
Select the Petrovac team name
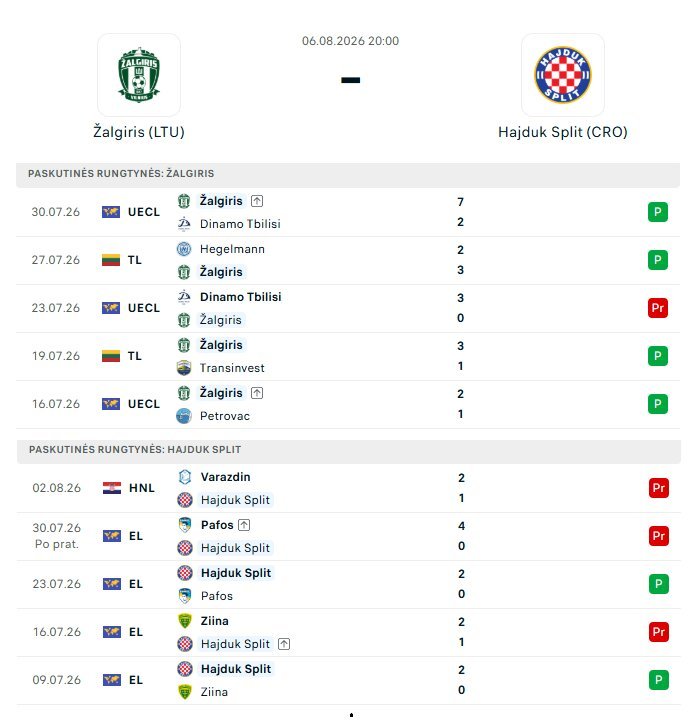pos(225,416)
